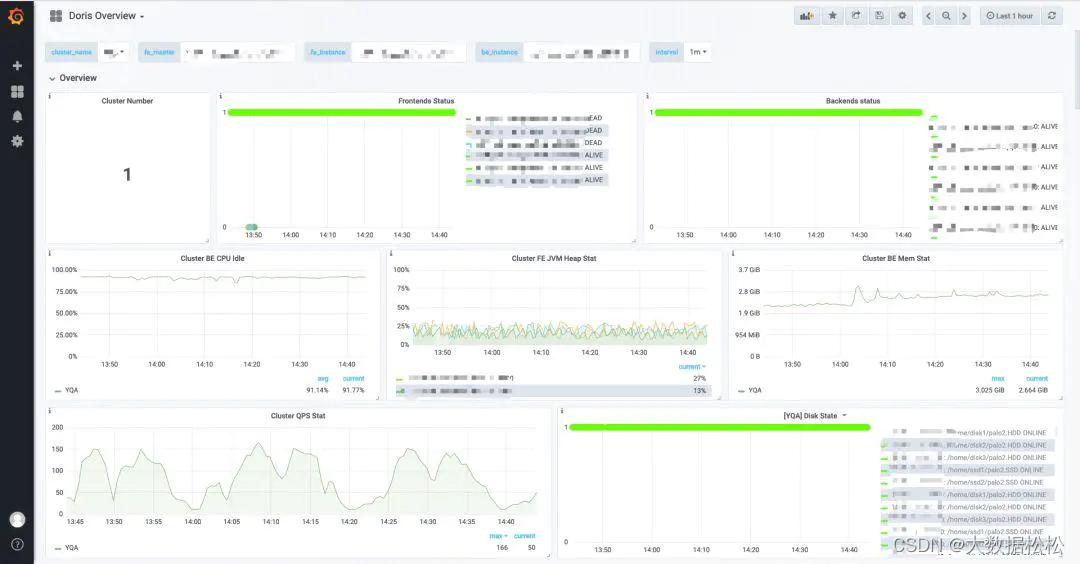Open the [YQA] Disk State title dropdown
Viewport: 1080px width, 564px height.
tap(815, 416)
